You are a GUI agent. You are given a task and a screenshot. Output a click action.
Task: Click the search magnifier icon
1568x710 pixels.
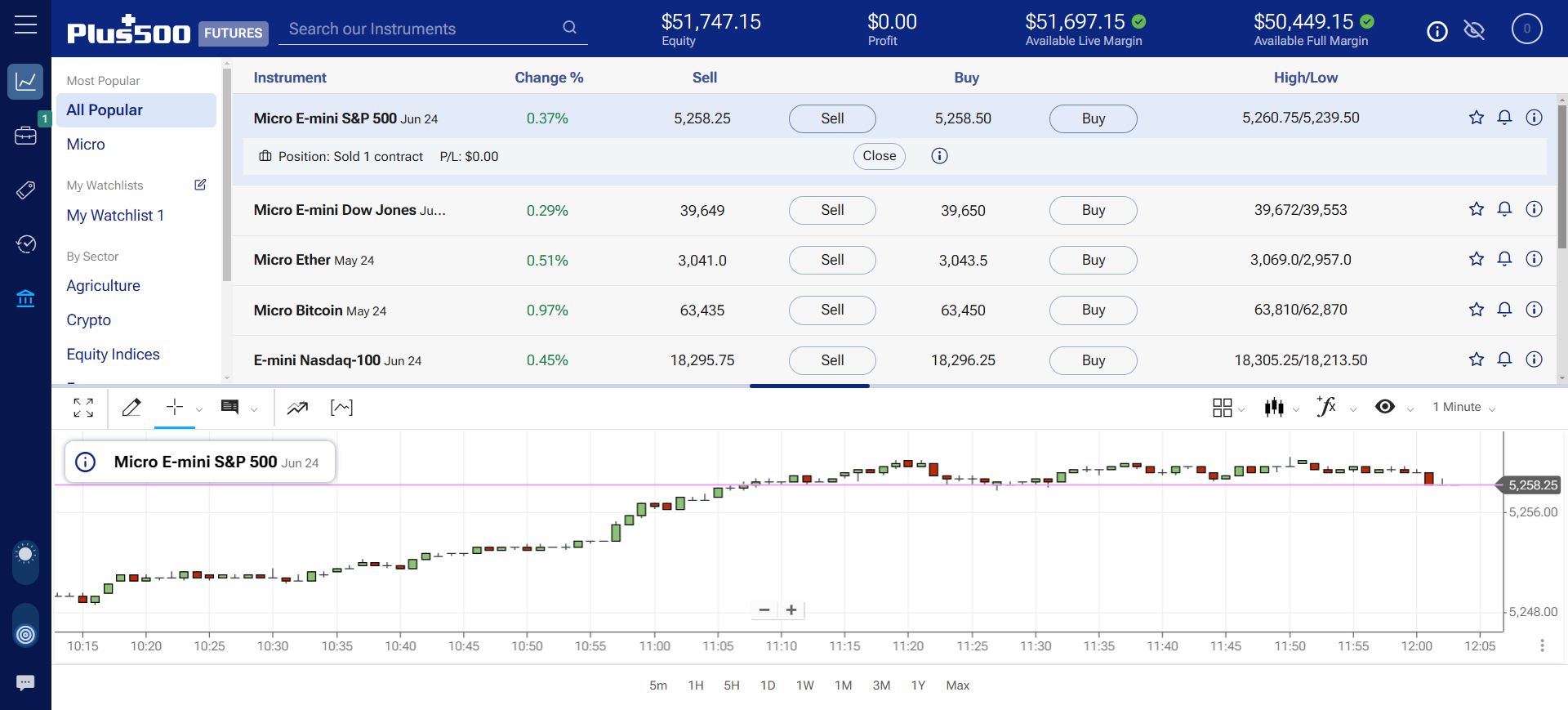[x=569, y=28]
